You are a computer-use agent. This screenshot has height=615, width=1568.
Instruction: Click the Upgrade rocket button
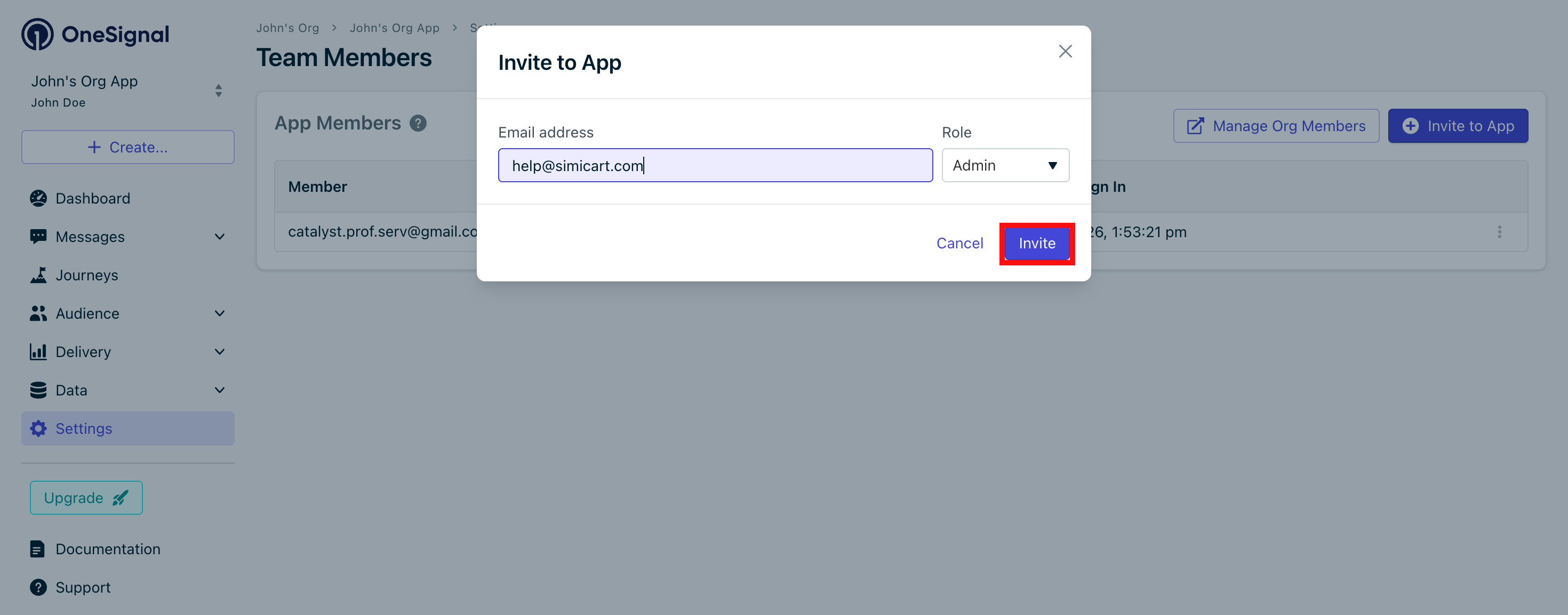point(86,498)
